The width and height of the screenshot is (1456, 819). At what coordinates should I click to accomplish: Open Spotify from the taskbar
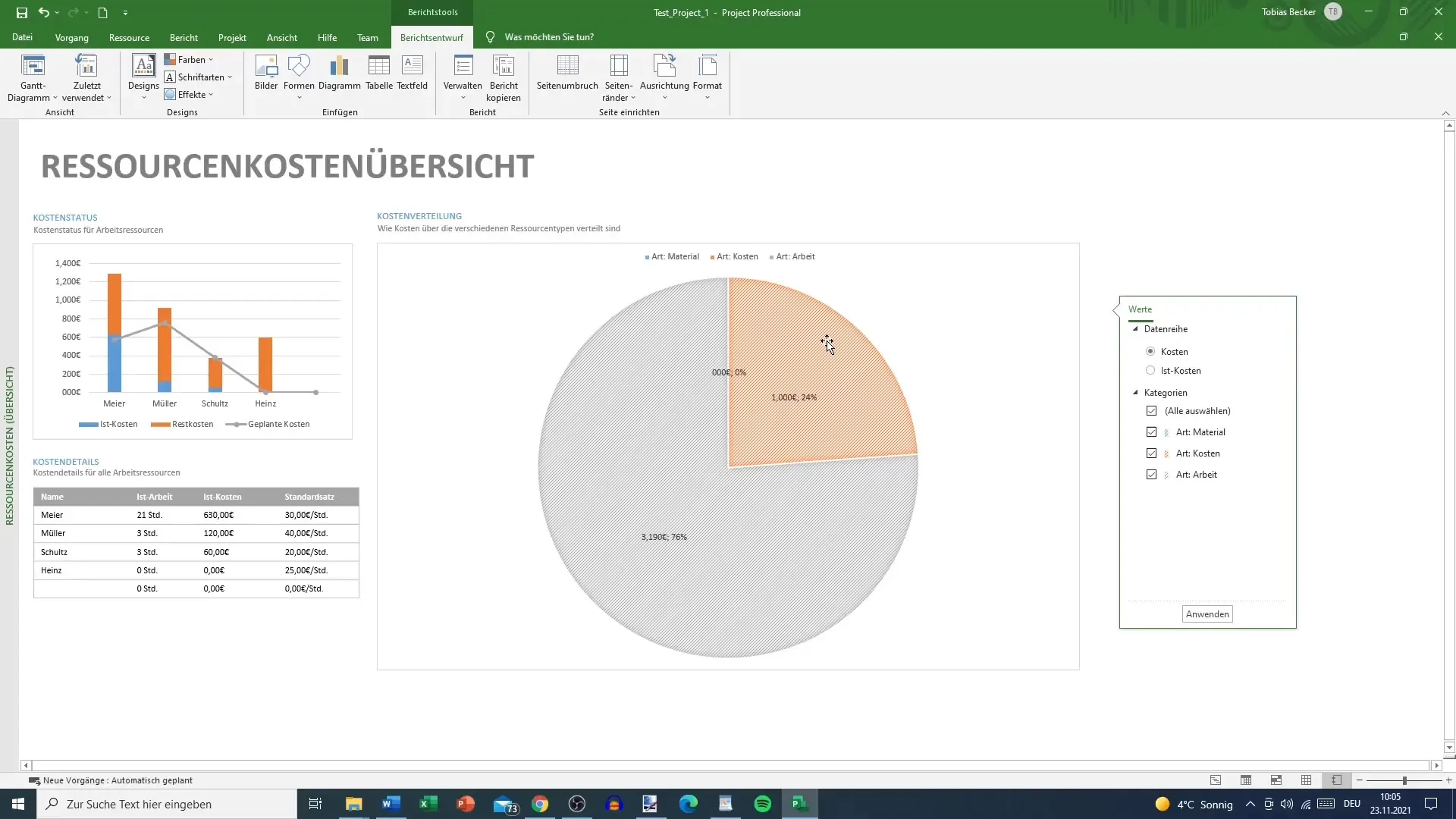pos(762,804)
